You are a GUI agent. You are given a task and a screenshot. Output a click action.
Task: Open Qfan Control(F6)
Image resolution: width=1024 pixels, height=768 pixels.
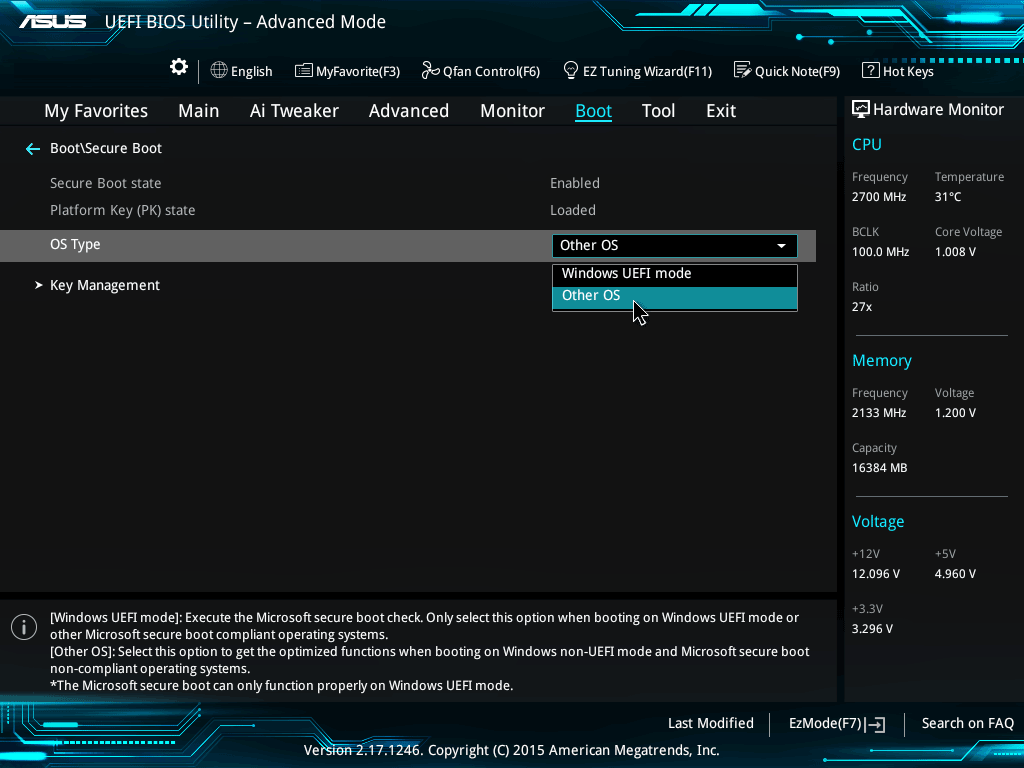point(481,71)
